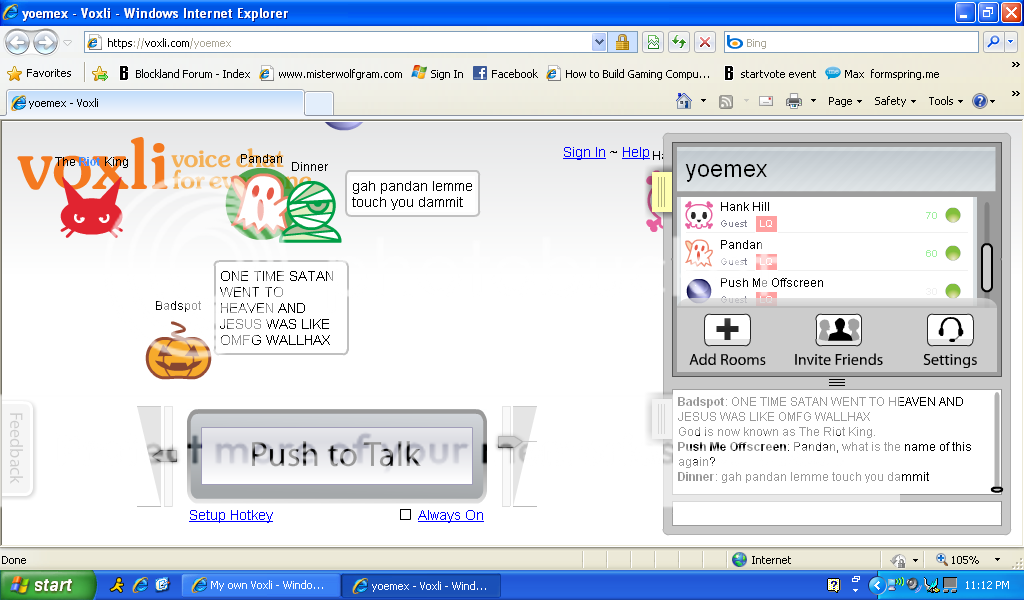The width and height of the screenshot is (1024, 600).
Task: Open the Max formspring.me favorite
Action: pyautogui.click(x=882, y=74)
